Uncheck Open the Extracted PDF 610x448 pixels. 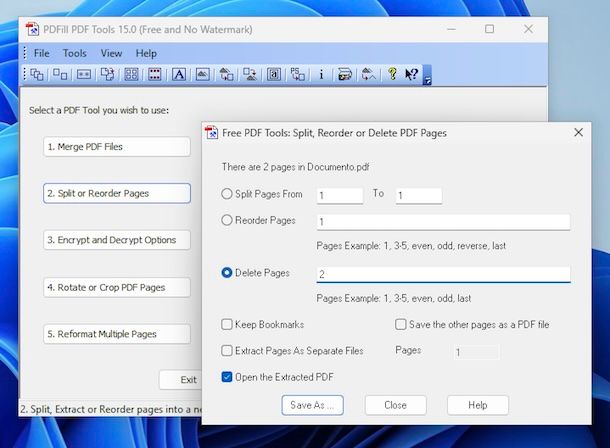tap(227, 377)
